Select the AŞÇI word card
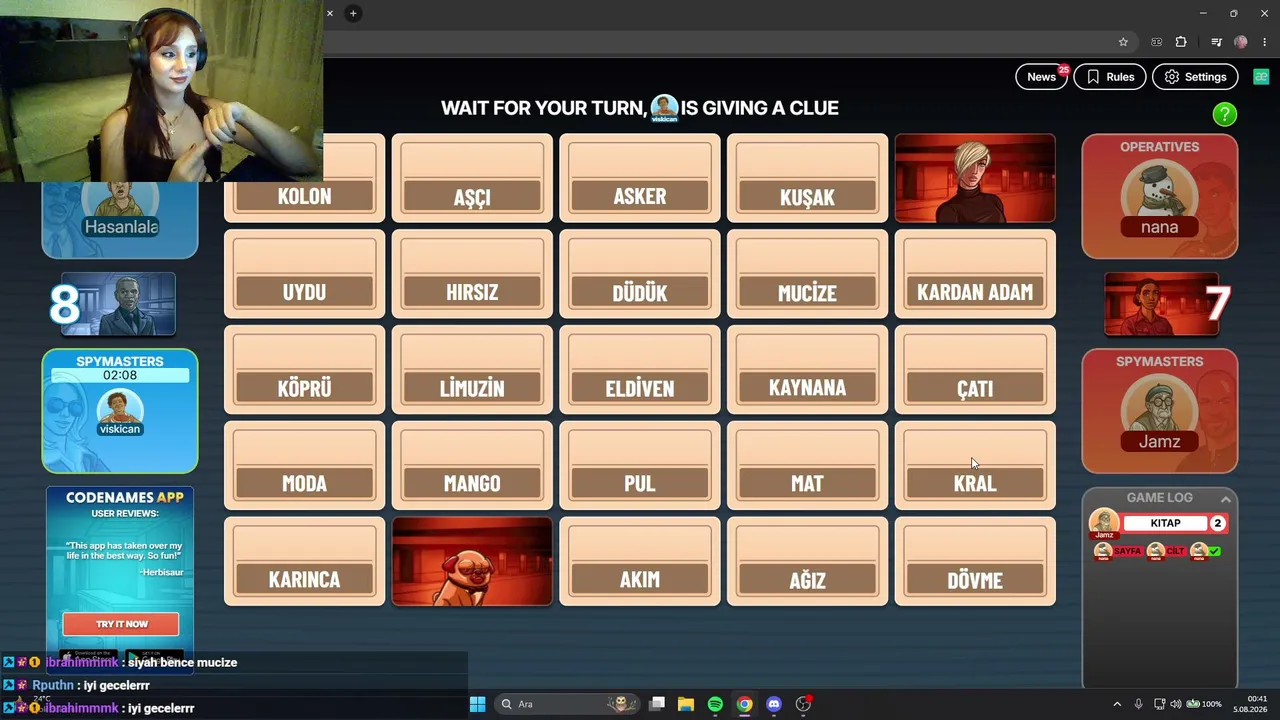 [x=472, y=178]
